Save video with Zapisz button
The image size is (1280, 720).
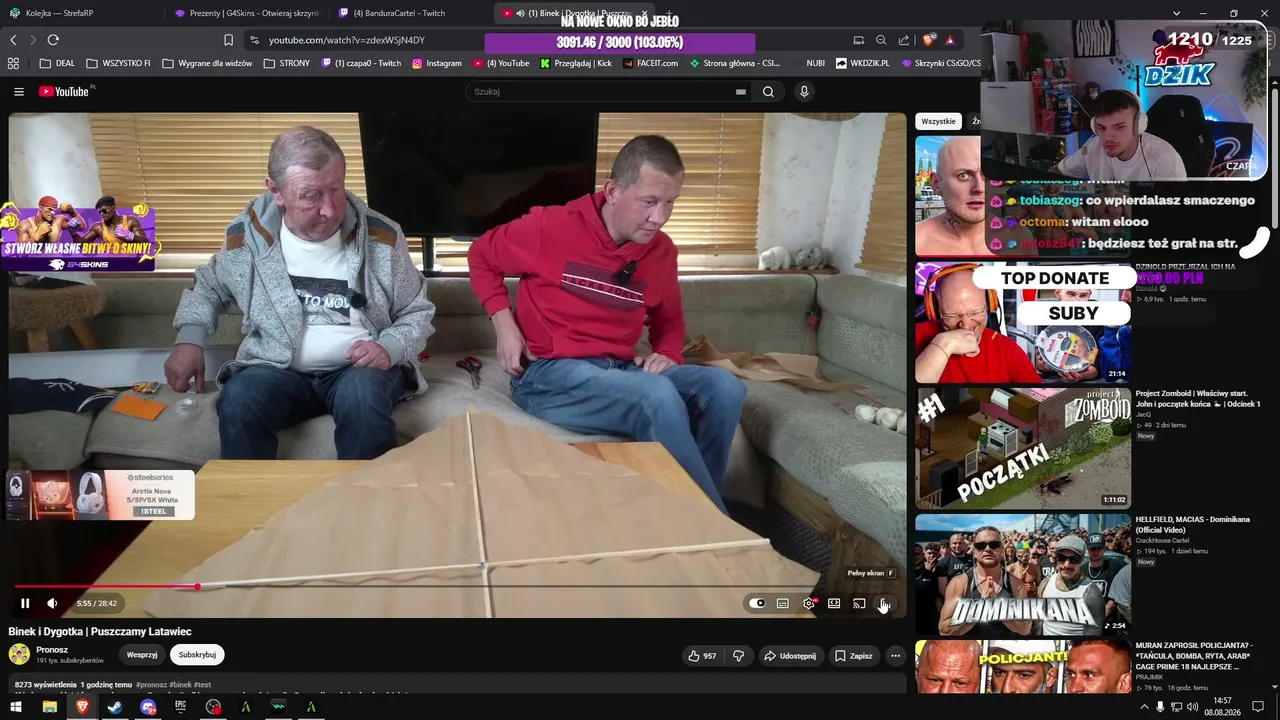853,656
